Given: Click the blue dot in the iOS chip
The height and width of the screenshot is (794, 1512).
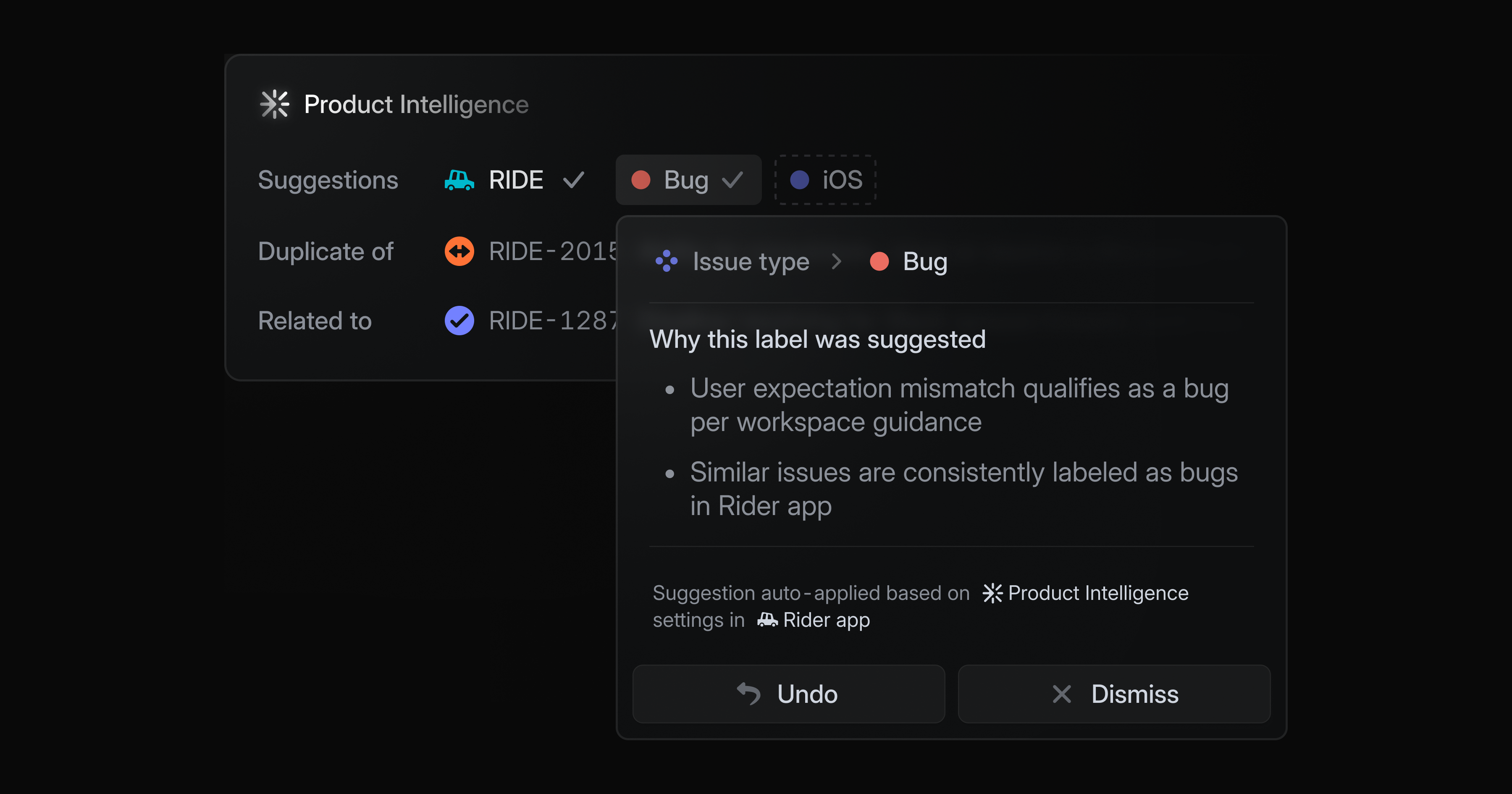Looking at the screenshot, I should coord(799,180).
